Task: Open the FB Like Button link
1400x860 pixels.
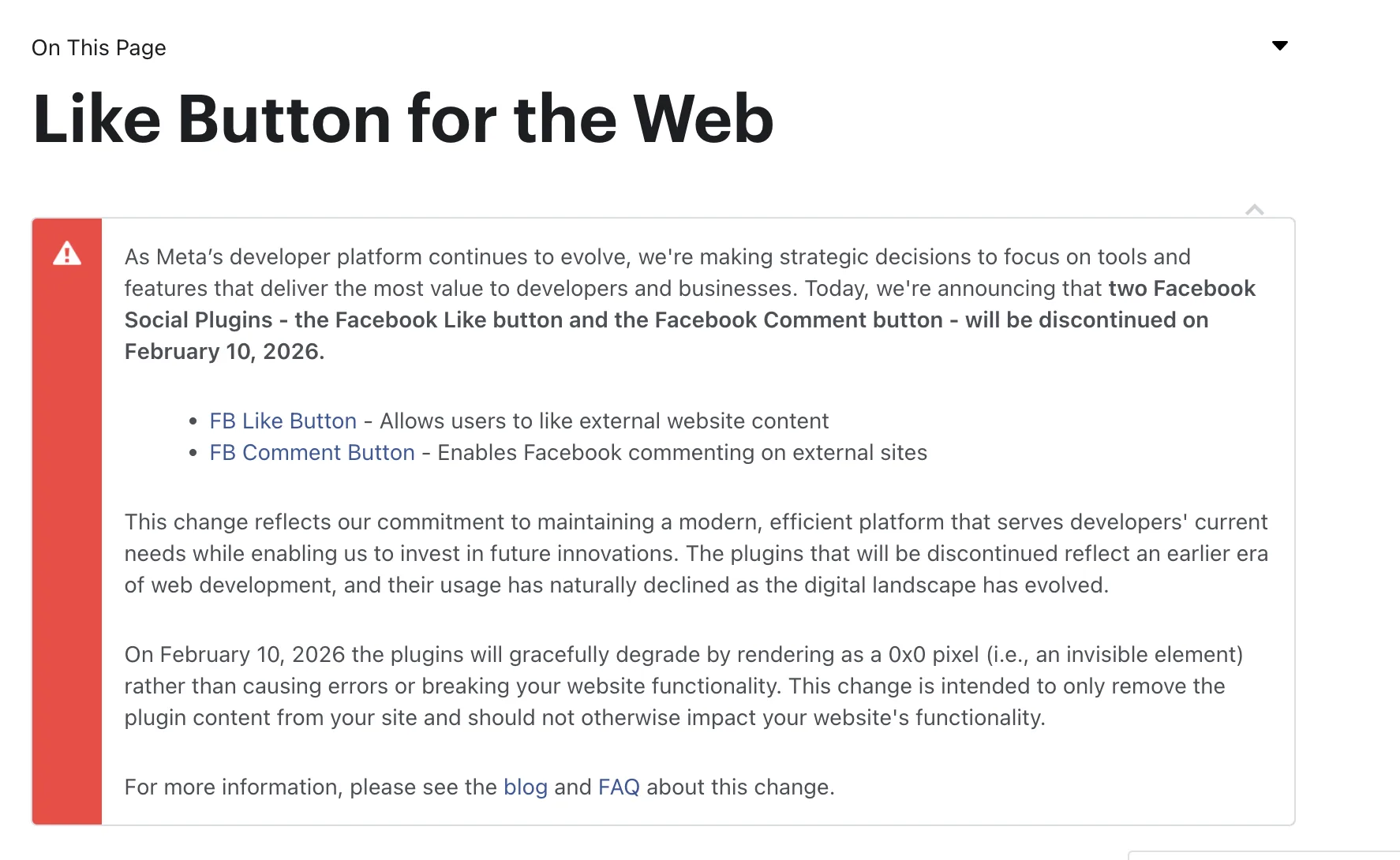Action: tap(283, 421)
